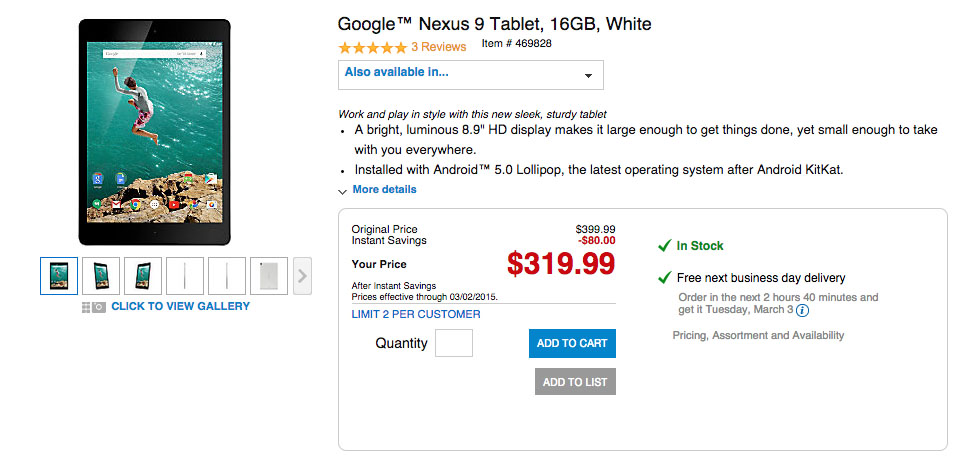Viewport: 961px width, 461px height.
Task: Open the 3 Reviews link
Action: pyautogui.click(x=438, y=47)
